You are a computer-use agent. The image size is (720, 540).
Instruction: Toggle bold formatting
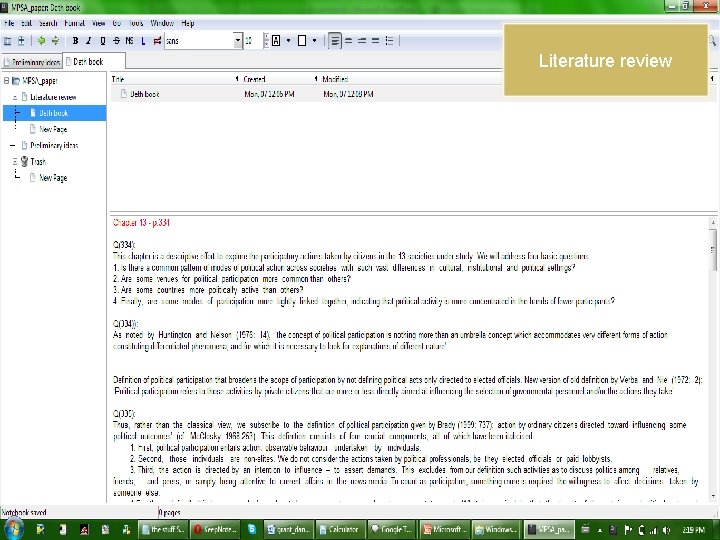[75, 41]
